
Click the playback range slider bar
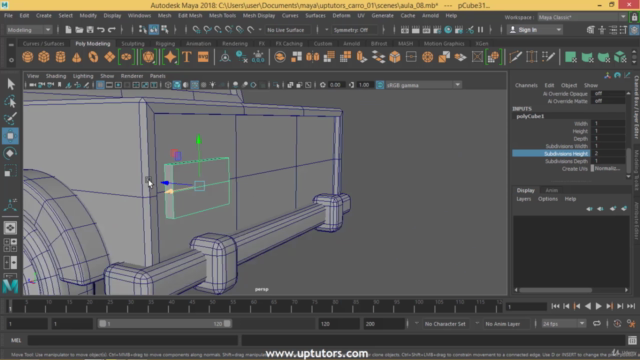click(x=165, y=324)
